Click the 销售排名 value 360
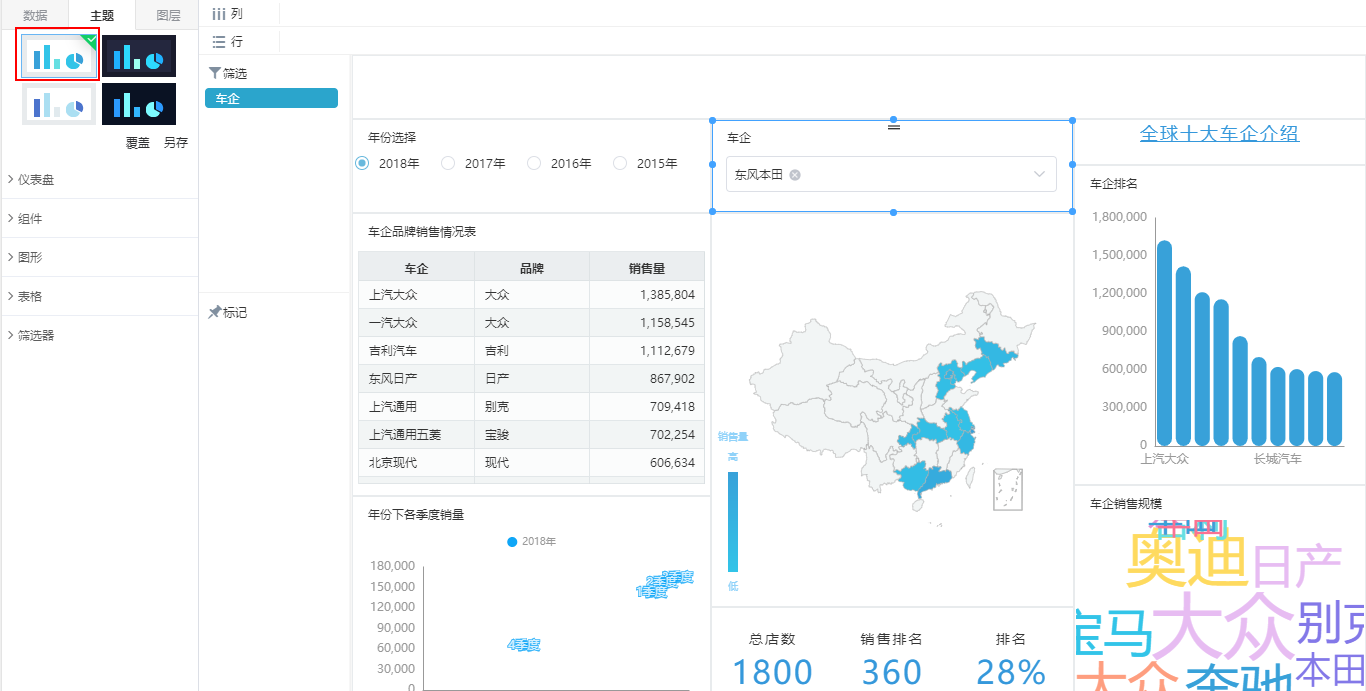Image resolution: width=1366 pixels, height=691 pixels. (891, 671)
